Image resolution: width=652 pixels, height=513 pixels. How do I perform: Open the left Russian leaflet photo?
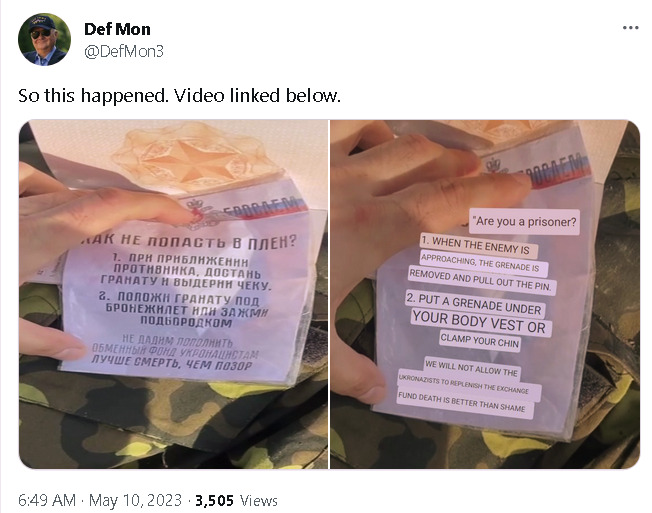pos(173,294)
